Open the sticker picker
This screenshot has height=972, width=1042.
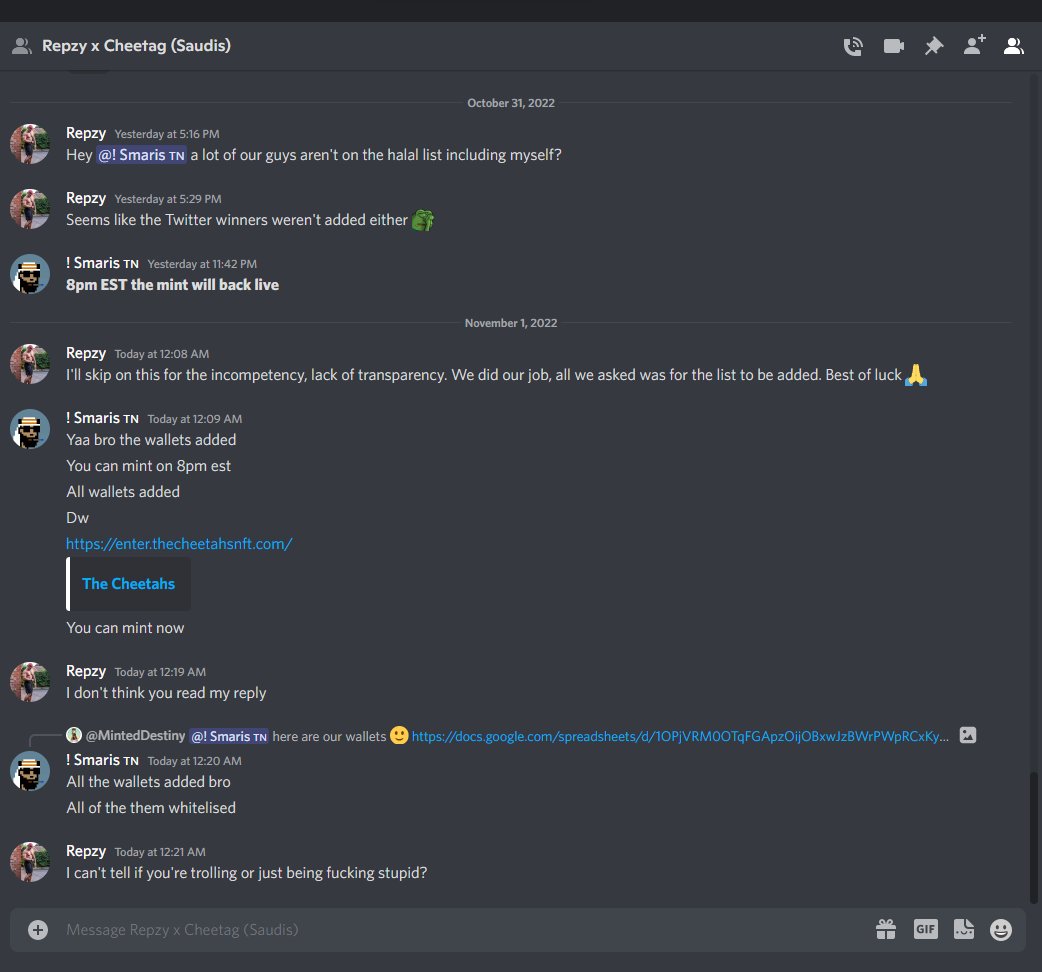[x=964, y=929]
